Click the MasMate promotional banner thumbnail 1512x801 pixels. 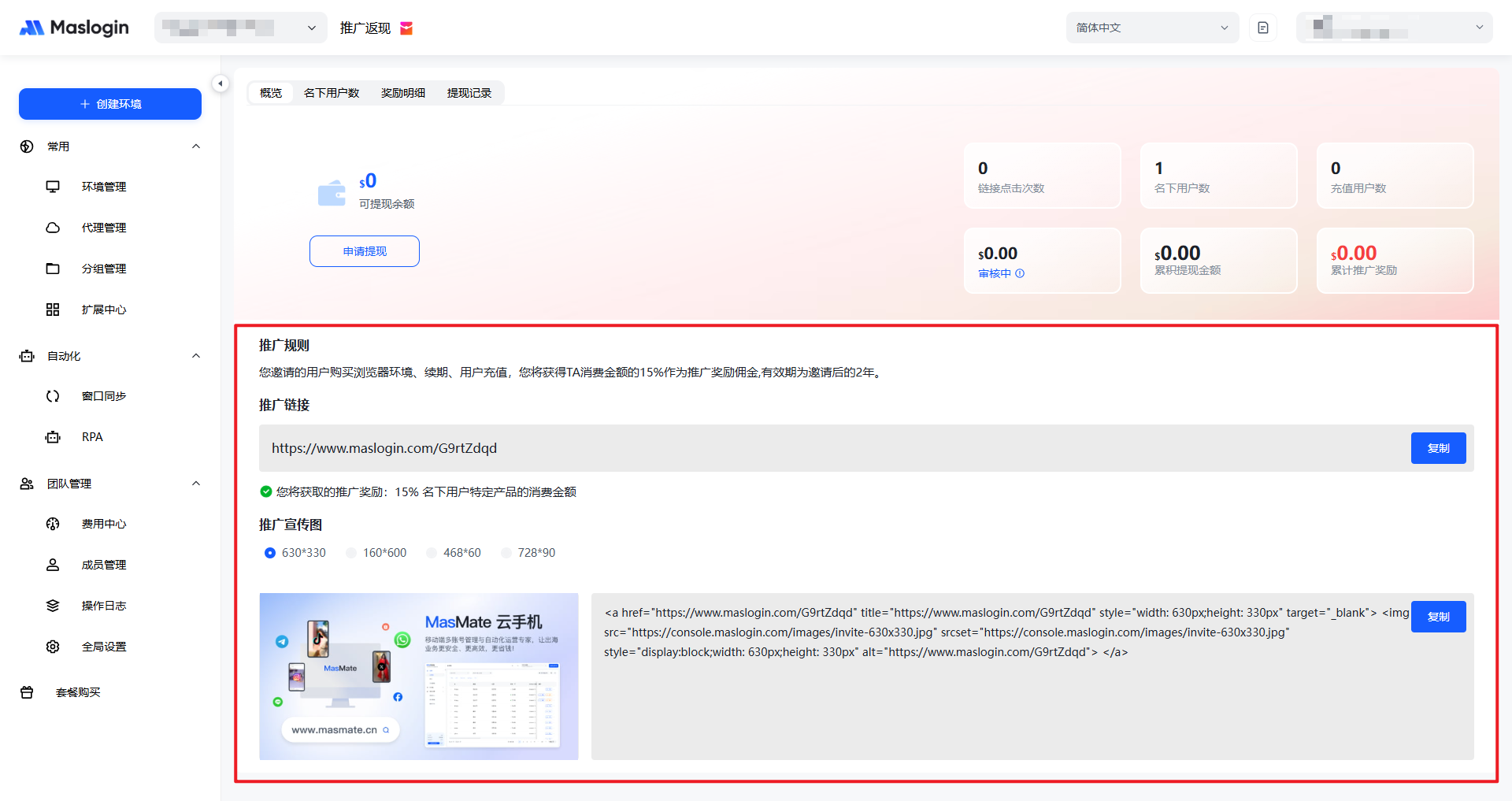click(419, 676)
